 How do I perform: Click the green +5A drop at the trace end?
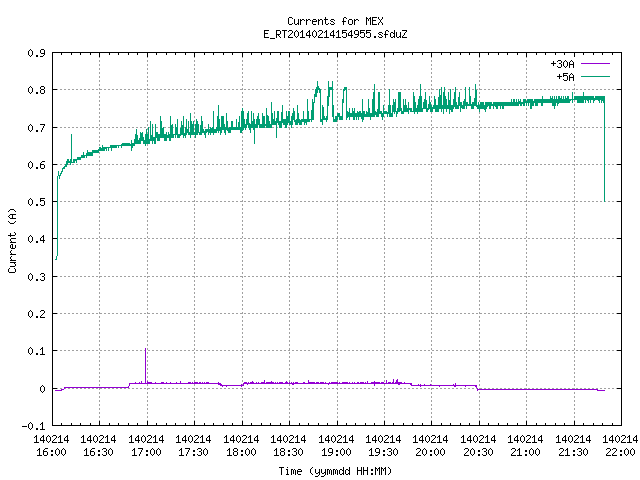click(604, 151)
